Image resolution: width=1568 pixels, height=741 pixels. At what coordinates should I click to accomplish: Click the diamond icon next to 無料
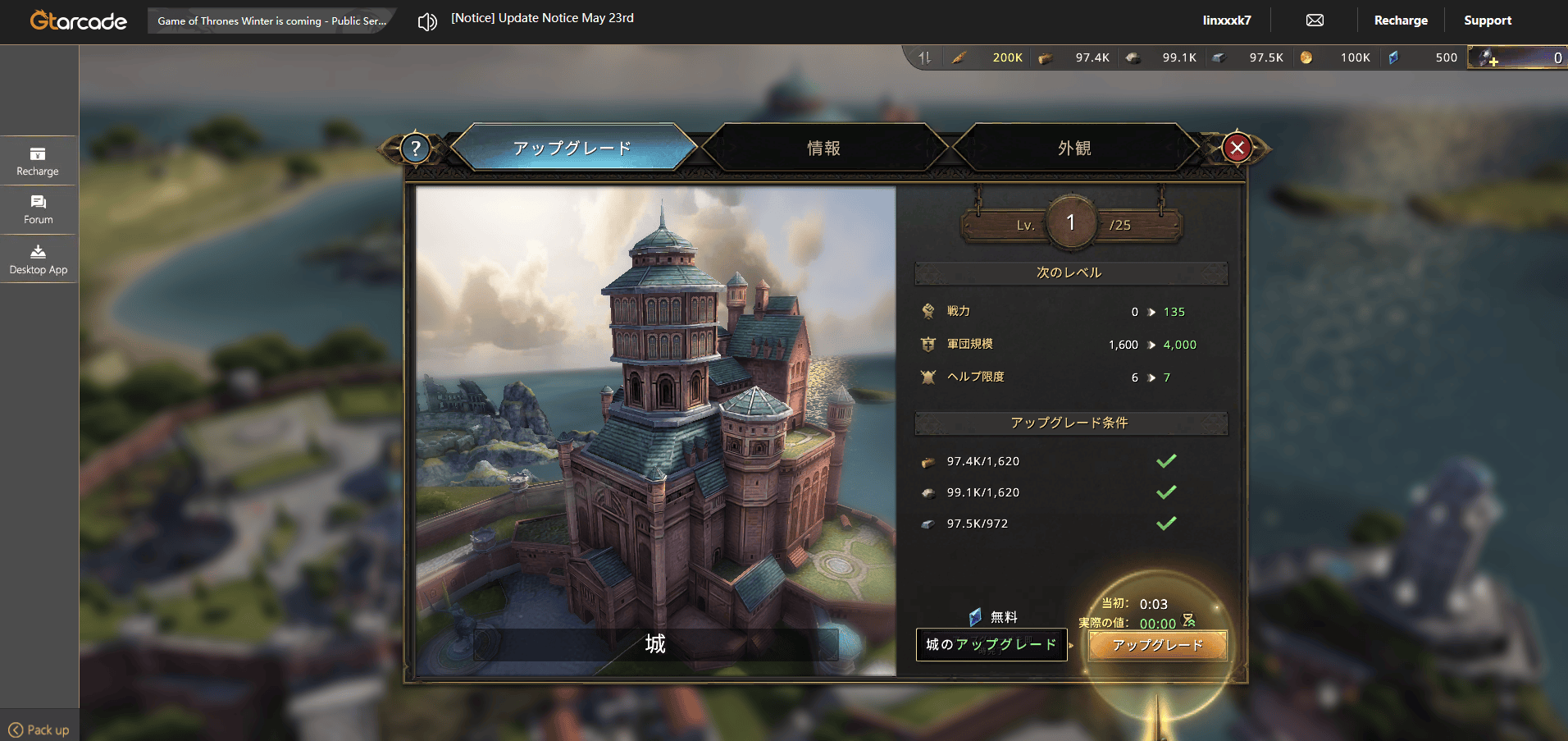pos(975,616)
